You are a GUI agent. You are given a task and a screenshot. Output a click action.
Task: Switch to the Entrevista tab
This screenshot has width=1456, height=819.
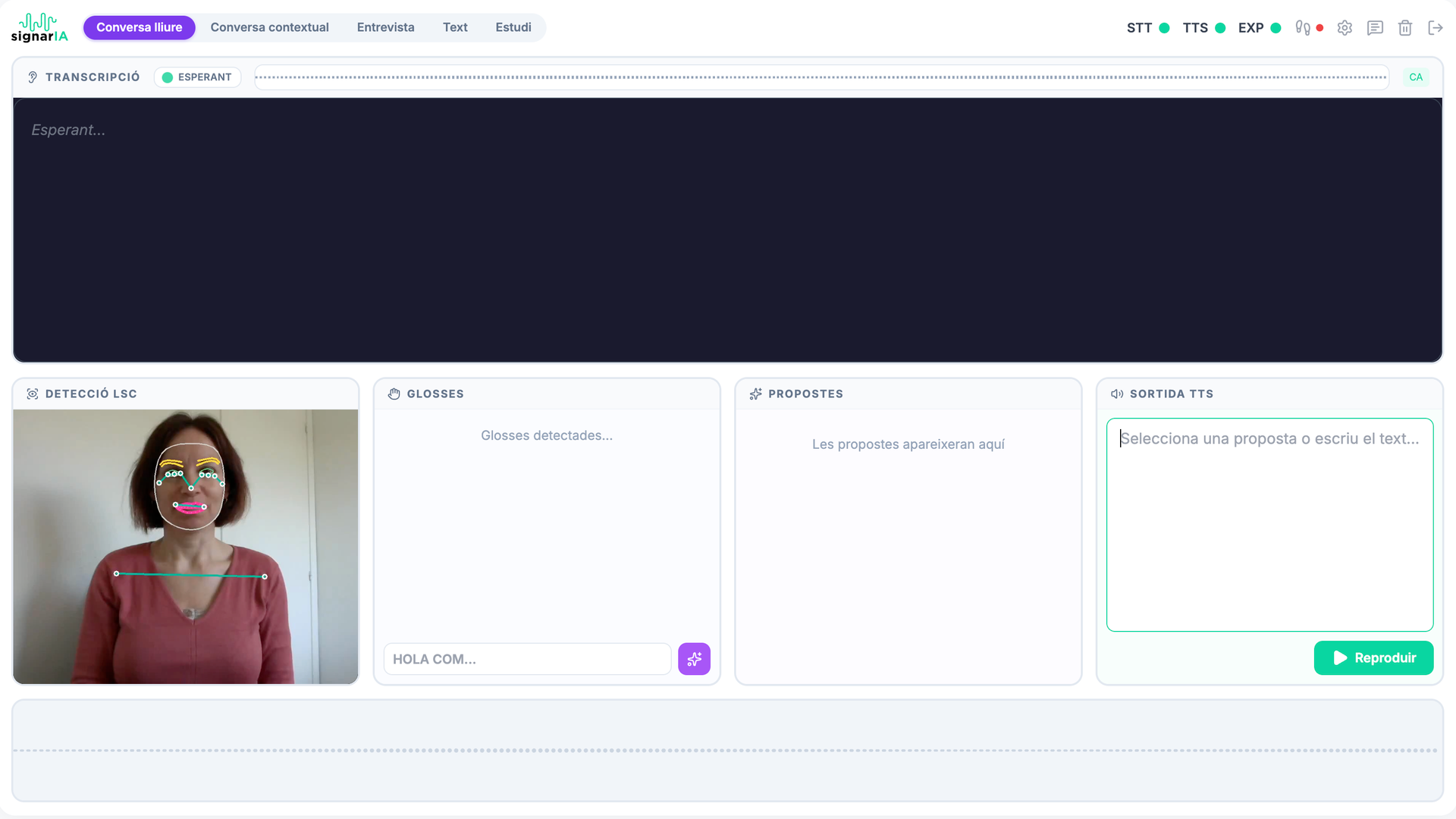coord(385,27)
